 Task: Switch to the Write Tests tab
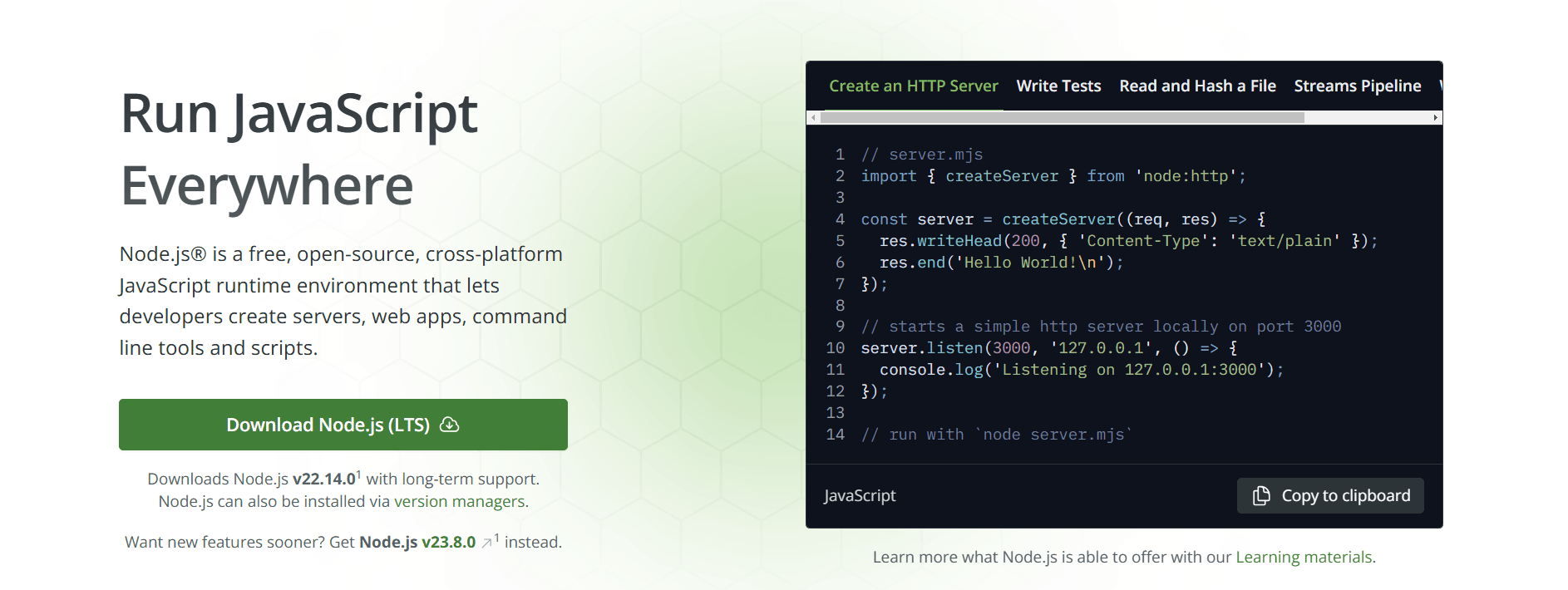[1058, 86]
